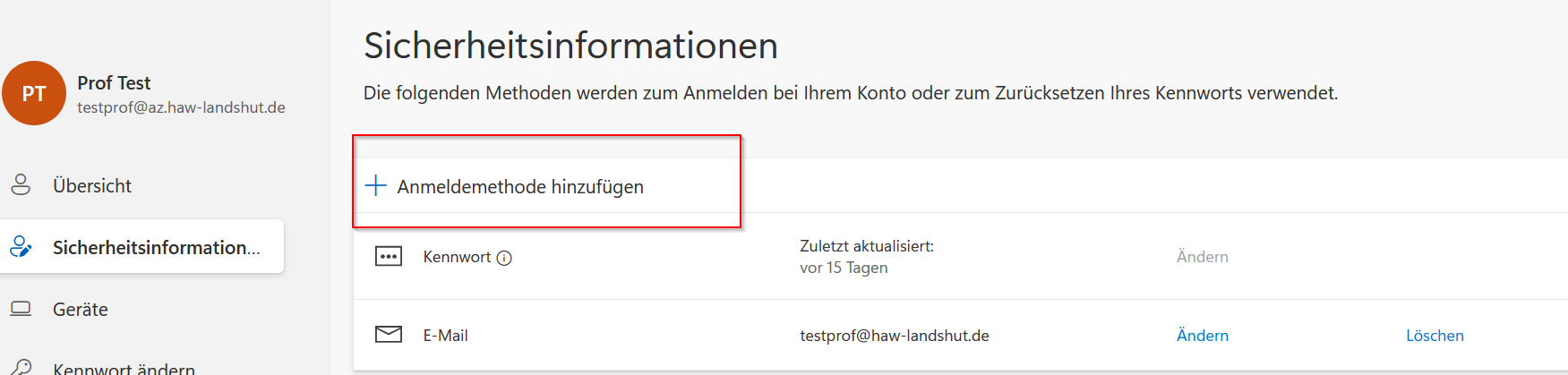Image resolution: width=1568 pixels, height=375 pixels.
Task: Open the Übersicht menu item
Action: coord(92,185)
